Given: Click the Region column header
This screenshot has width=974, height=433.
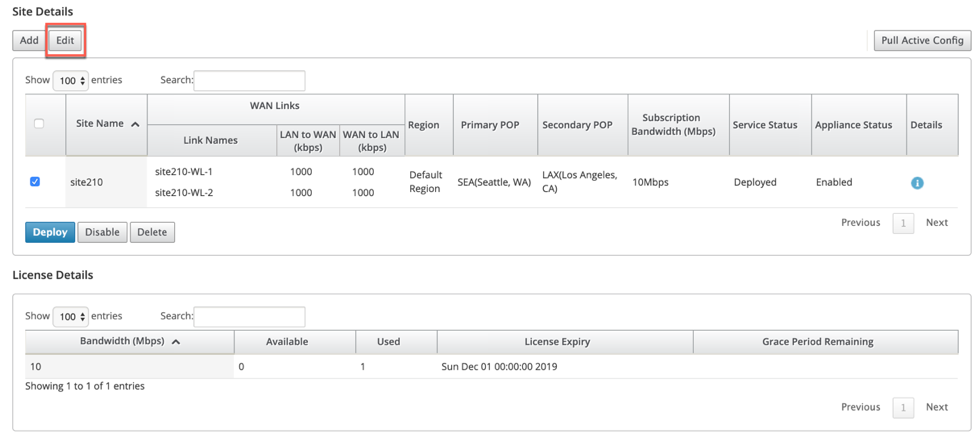Looking at the screenshot, I should (x=429, y=125).
